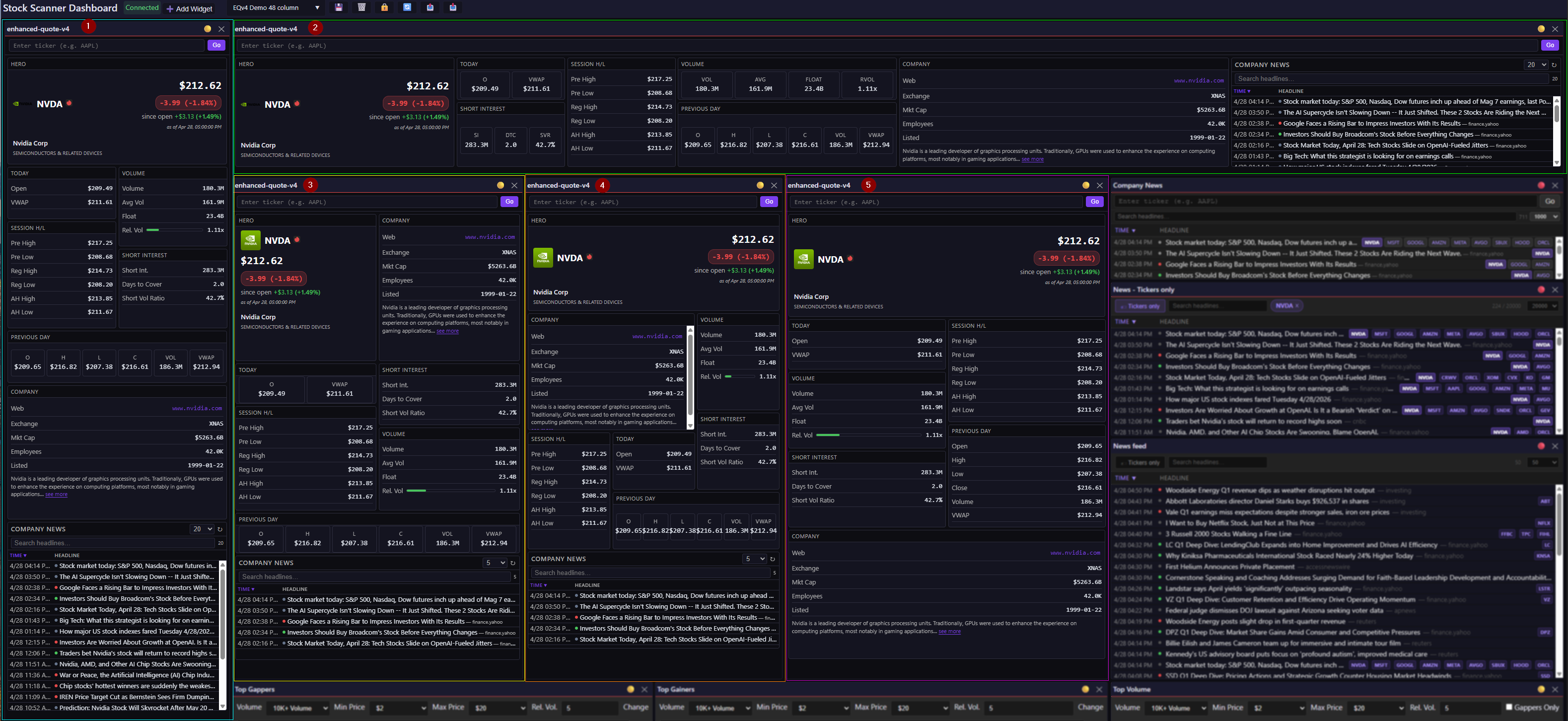
Task: Click yellow status dot on widget 3 header
Action: click(500, 185)
